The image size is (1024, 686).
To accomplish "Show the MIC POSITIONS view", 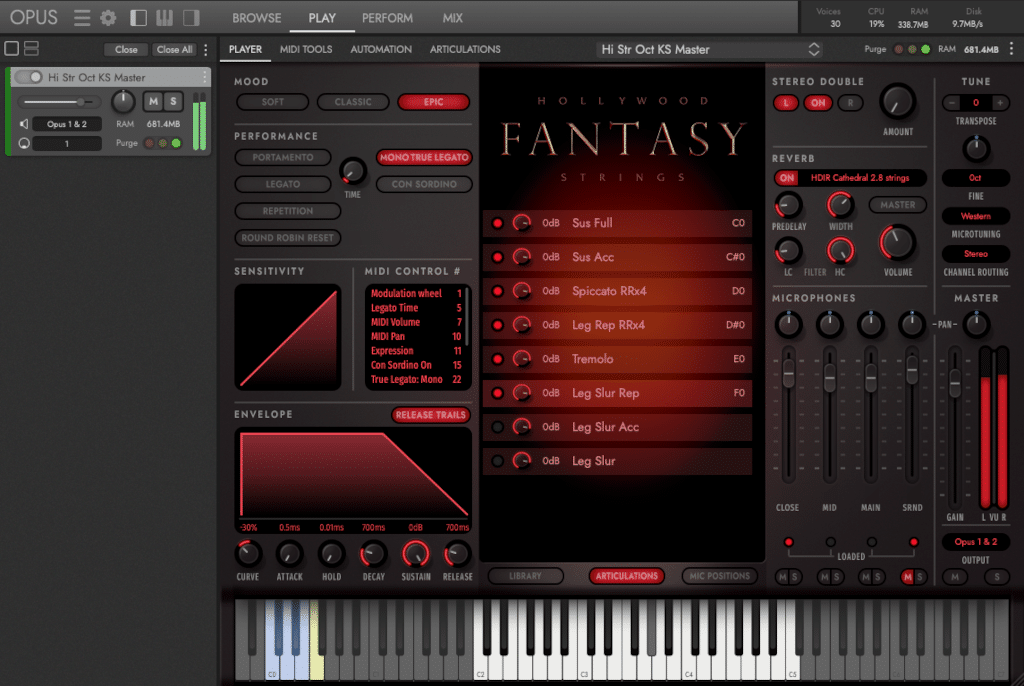I will (x=720, y=576).
